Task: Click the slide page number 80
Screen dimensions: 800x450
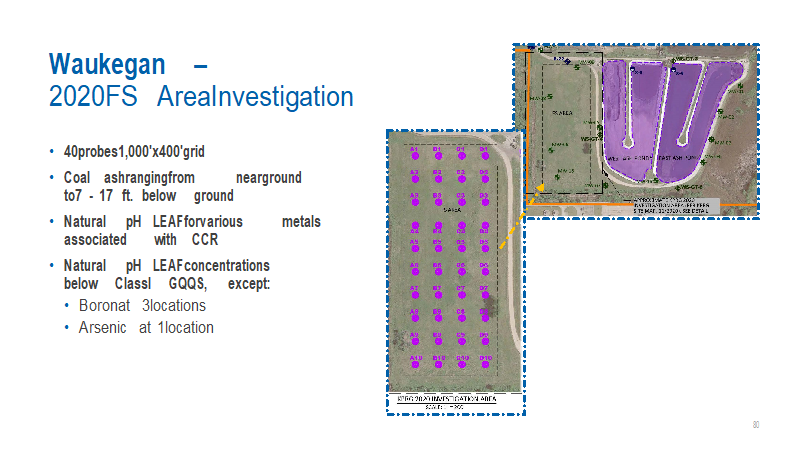Action: (756, 426)
